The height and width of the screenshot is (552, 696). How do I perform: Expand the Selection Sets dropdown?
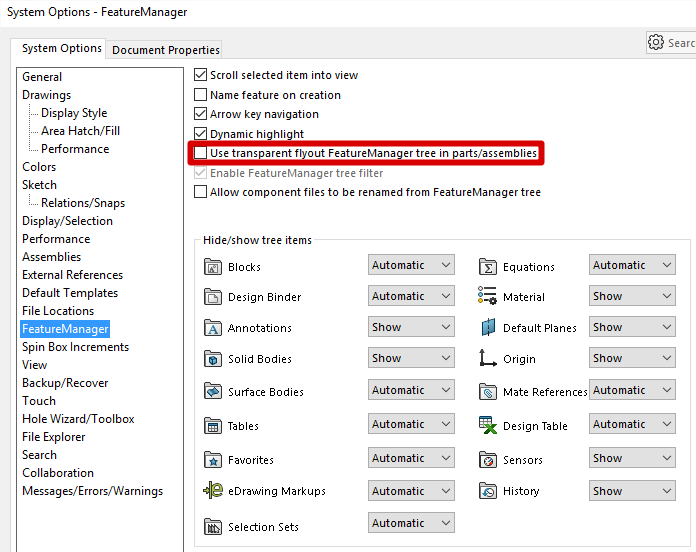[411, 522]
